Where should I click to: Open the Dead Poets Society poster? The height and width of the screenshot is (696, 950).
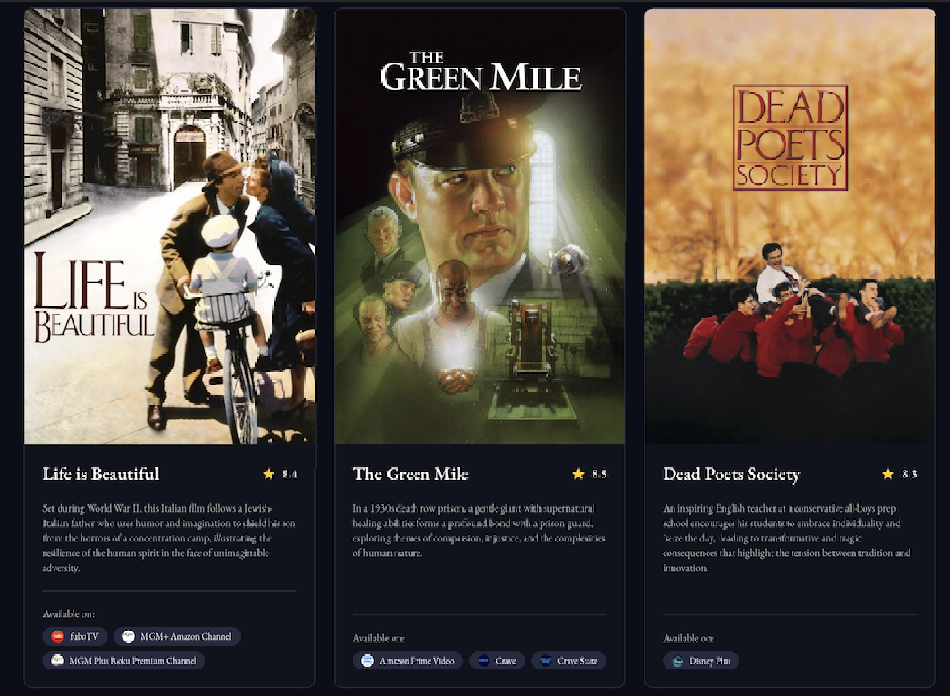point(789,227)
